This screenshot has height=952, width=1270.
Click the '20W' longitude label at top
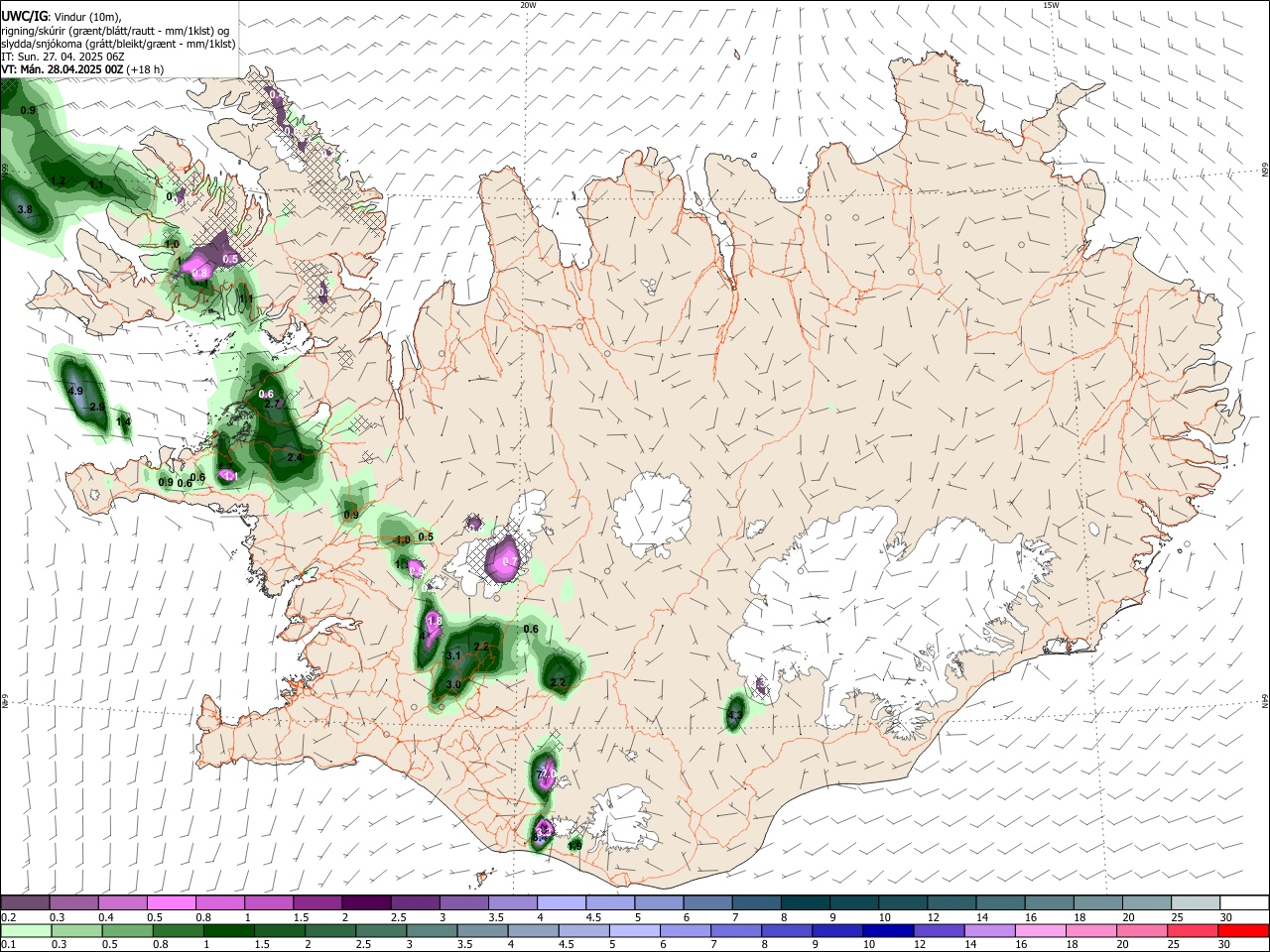(x=528, y=5)
